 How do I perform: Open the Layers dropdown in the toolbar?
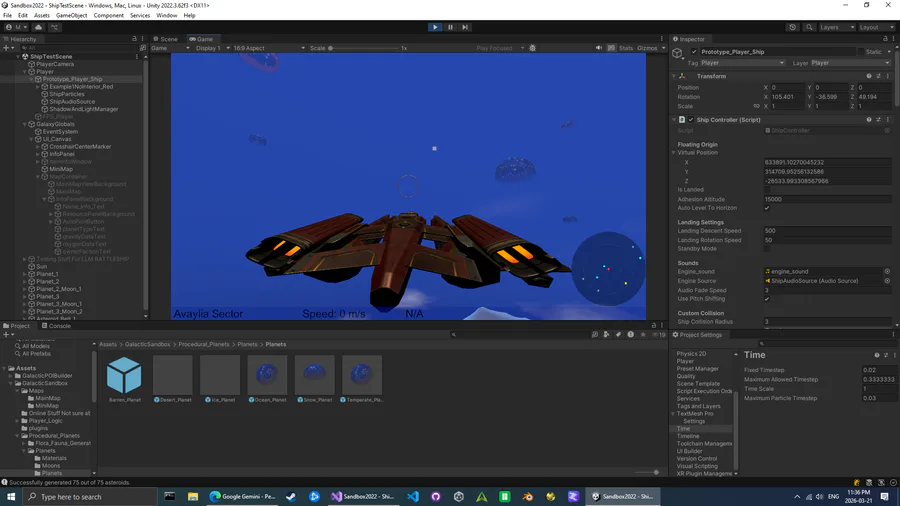coord(837,27)
